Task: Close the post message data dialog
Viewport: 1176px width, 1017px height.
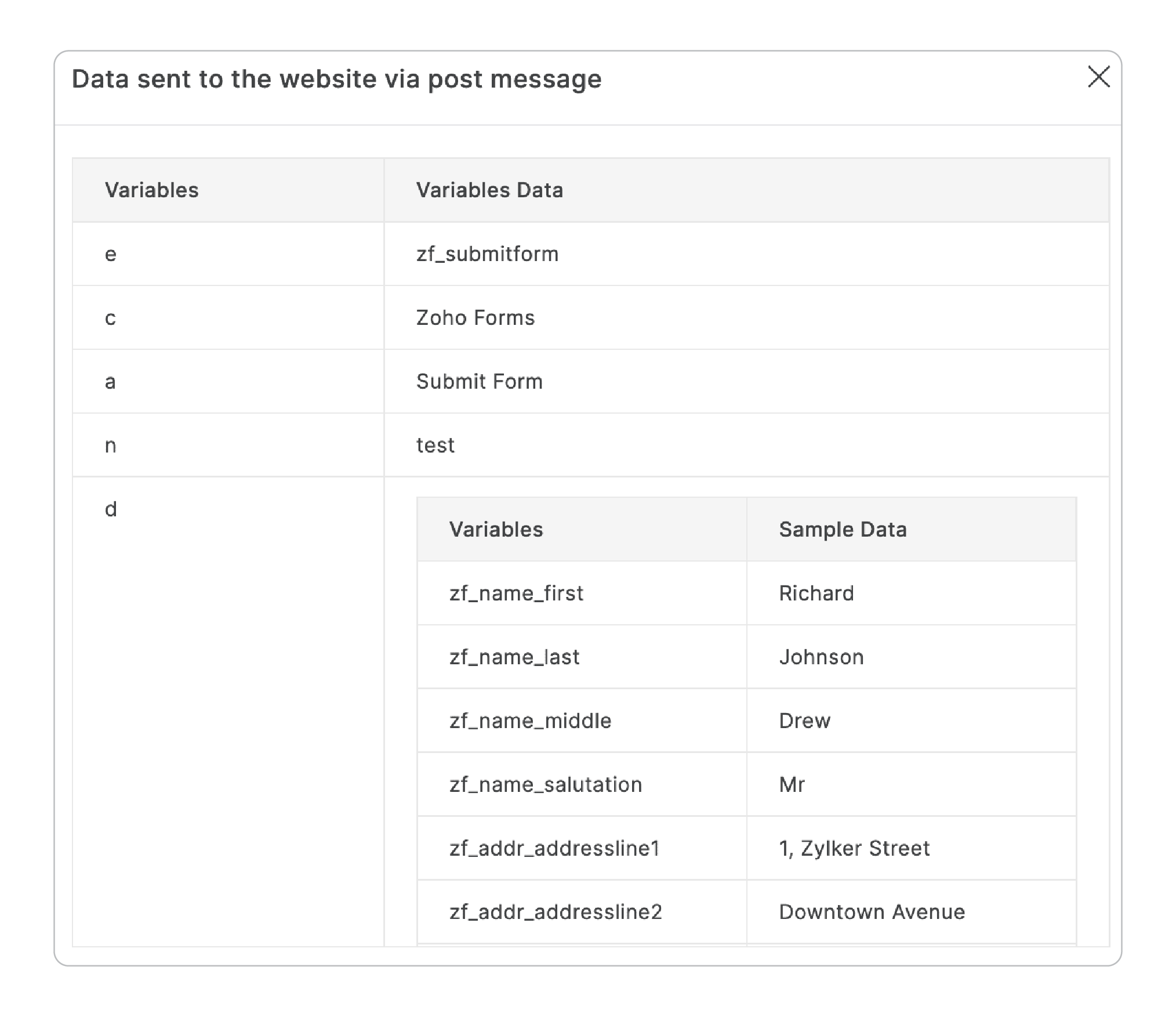Action: click(1098, 77)
